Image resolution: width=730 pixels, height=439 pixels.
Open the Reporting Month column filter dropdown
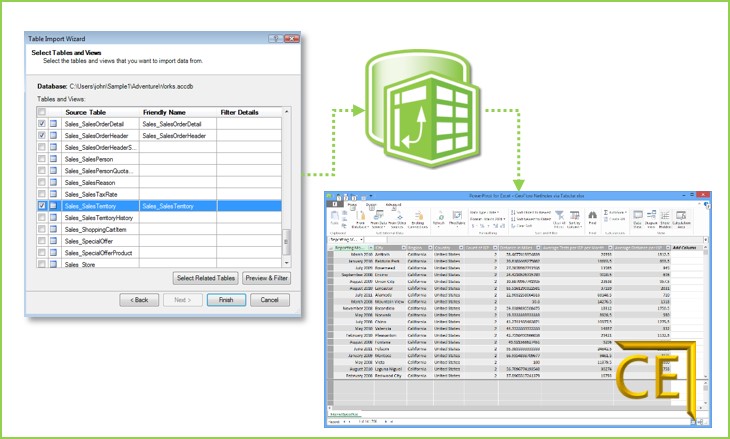click(x=371, y=248)
